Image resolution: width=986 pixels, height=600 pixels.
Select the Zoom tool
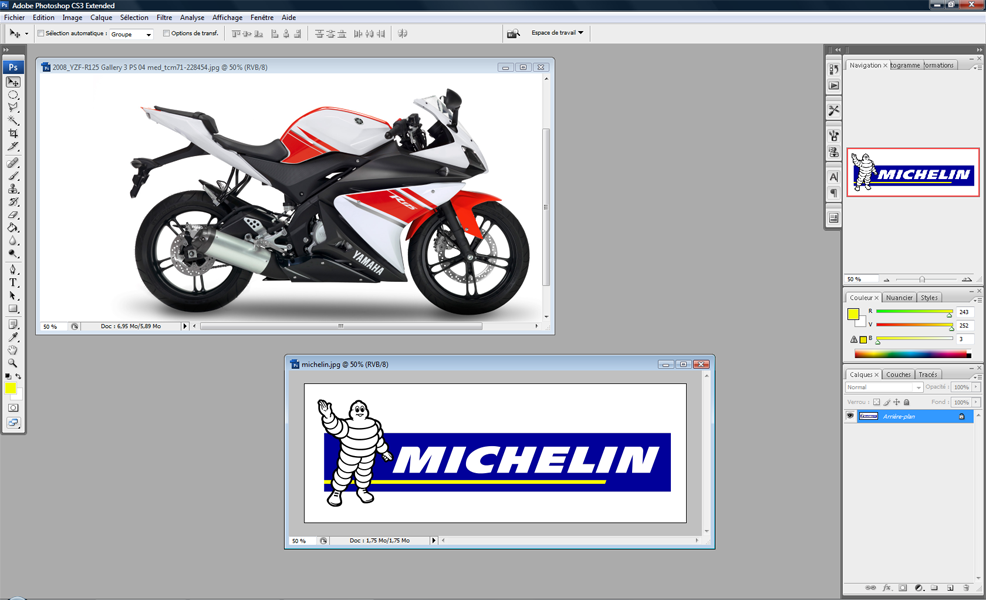pos(13,364)
